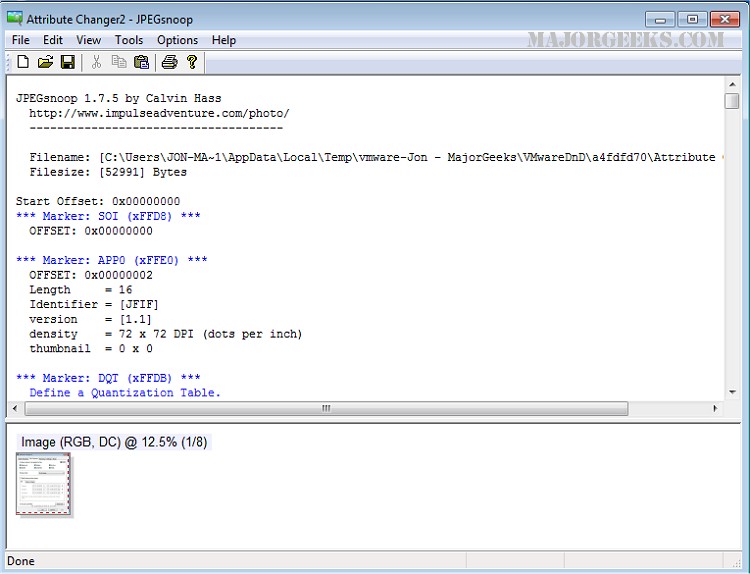Open About via question mark icon

tap(192, 62)
